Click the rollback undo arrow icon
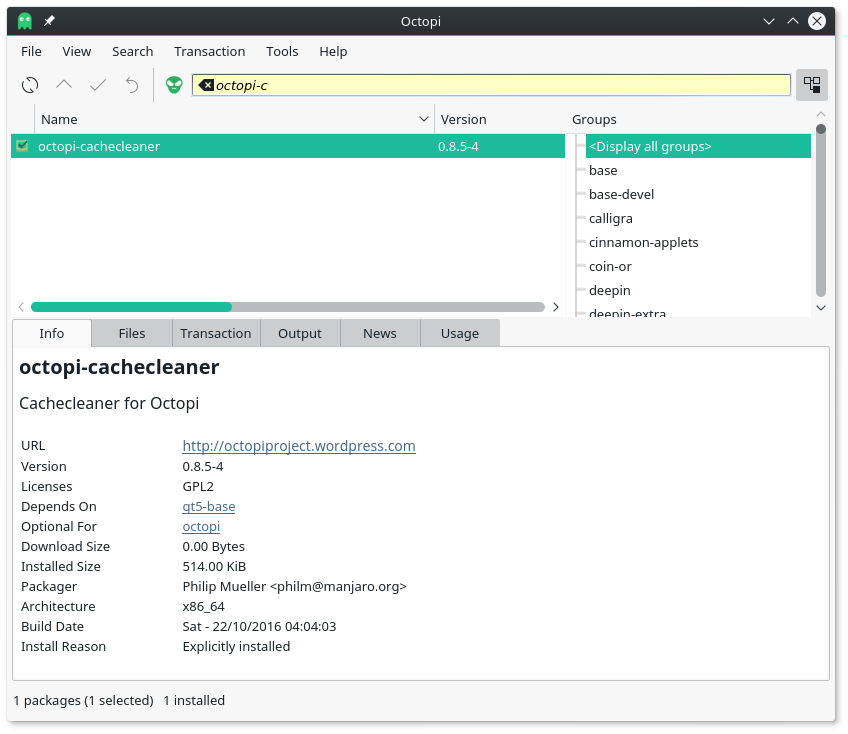Screen dimensions: 848x734 (x=132, y=85)
